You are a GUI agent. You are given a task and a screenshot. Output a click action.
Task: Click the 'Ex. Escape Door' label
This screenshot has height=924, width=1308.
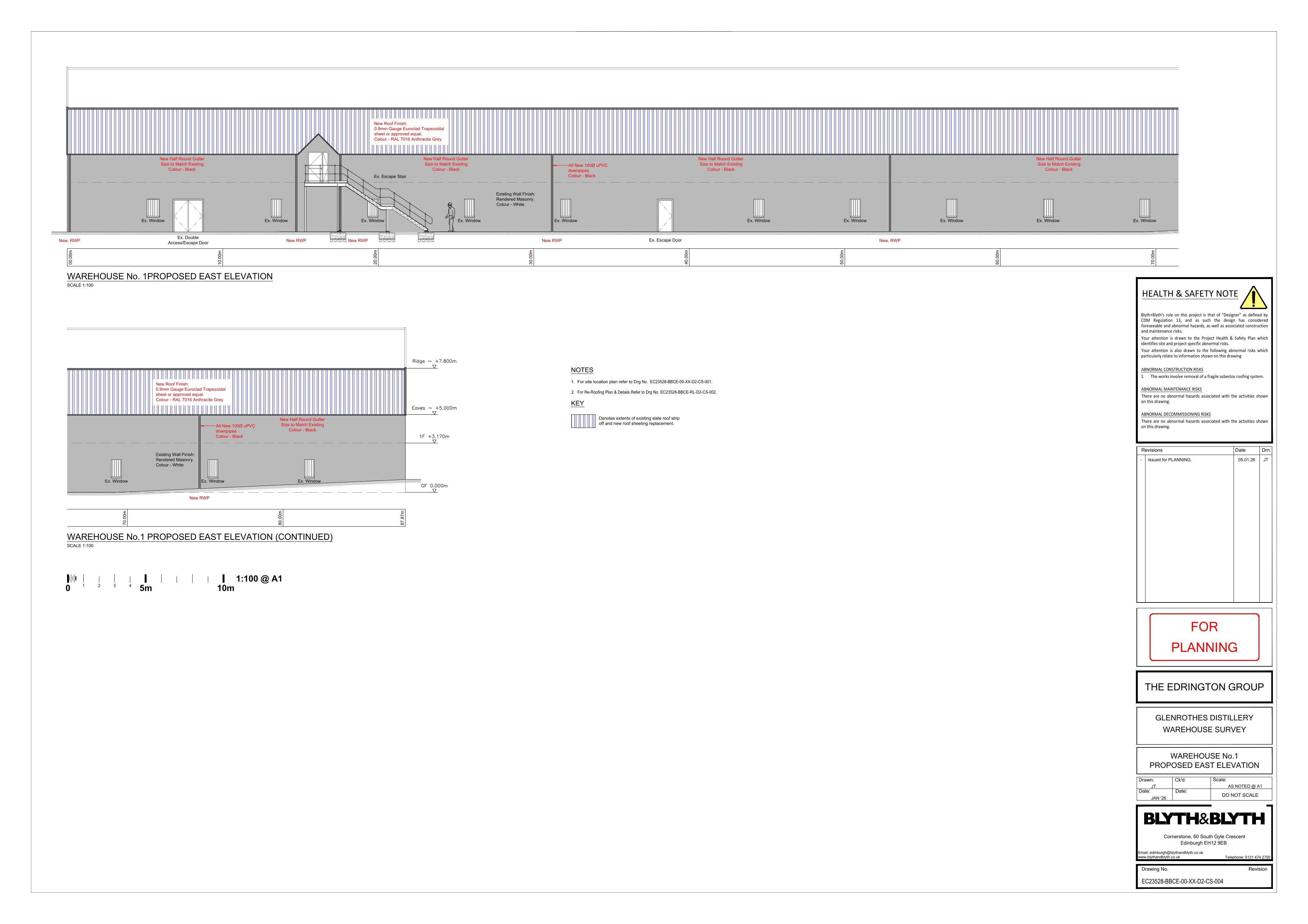coord(665,240)
